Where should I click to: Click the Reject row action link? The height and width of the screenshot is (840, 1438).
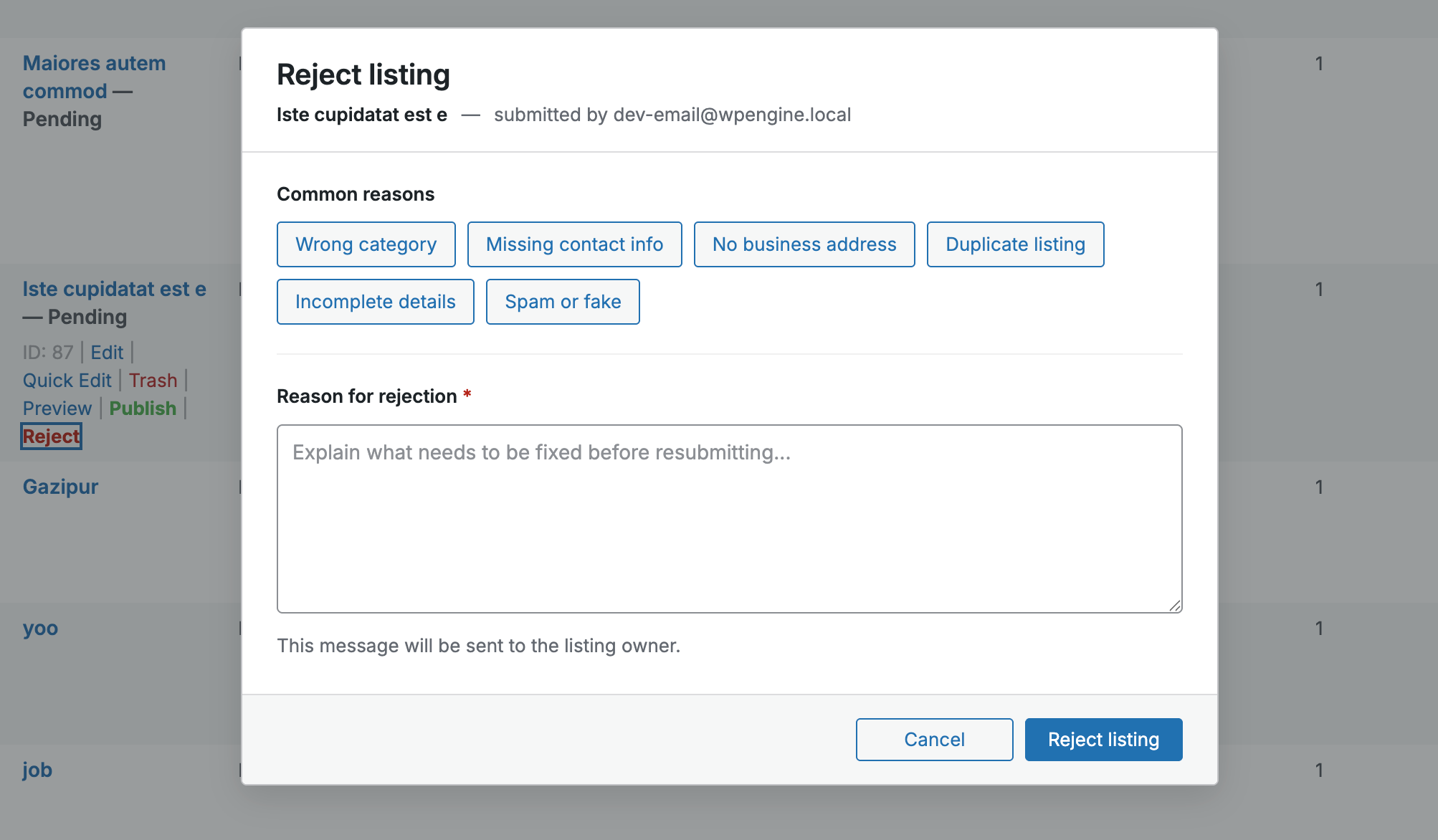click(51, 436)
